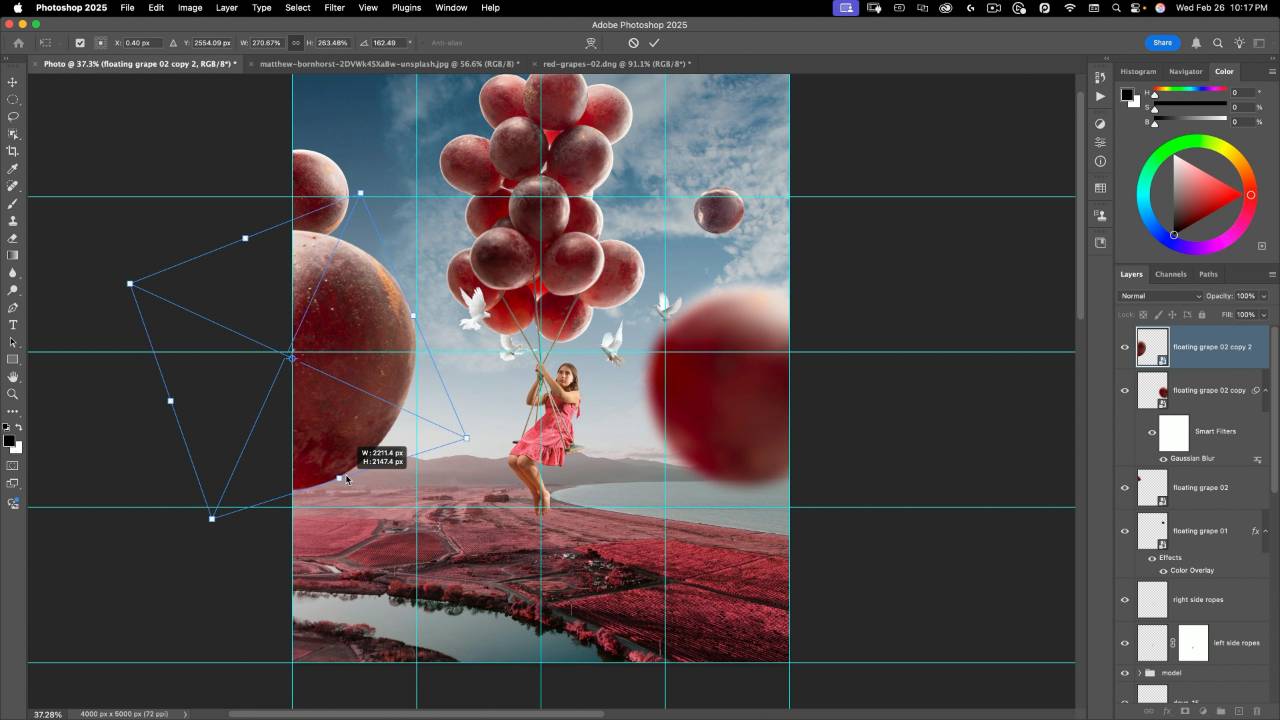This screenshot has height=720, width=1280.
Task: Select the Lasso tool
Action: (13, 117)
